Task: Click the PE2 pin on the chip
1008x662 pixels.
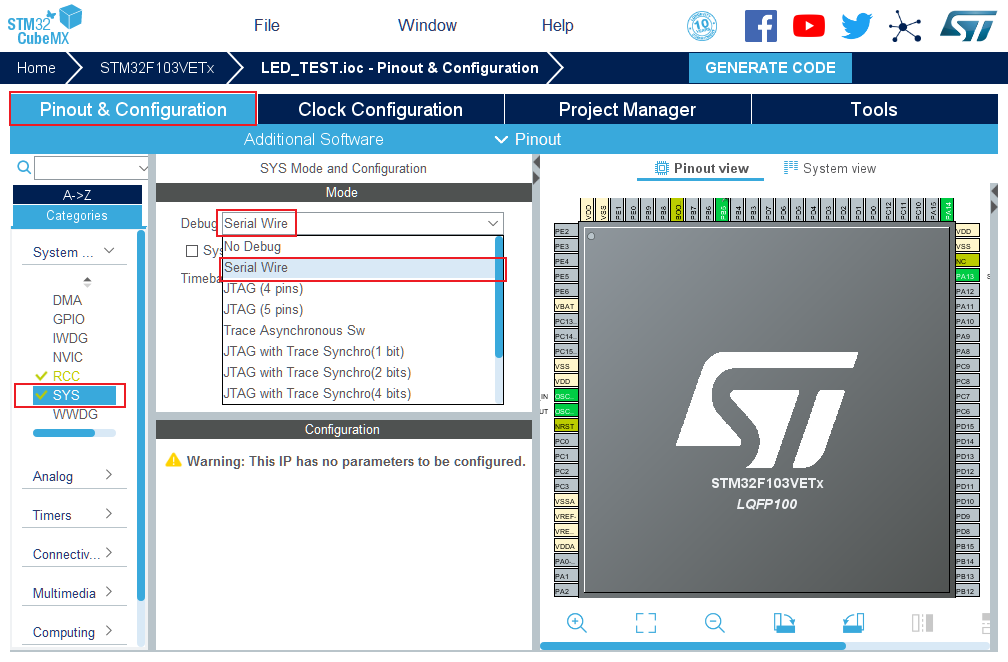Action: tap(566, 231)
